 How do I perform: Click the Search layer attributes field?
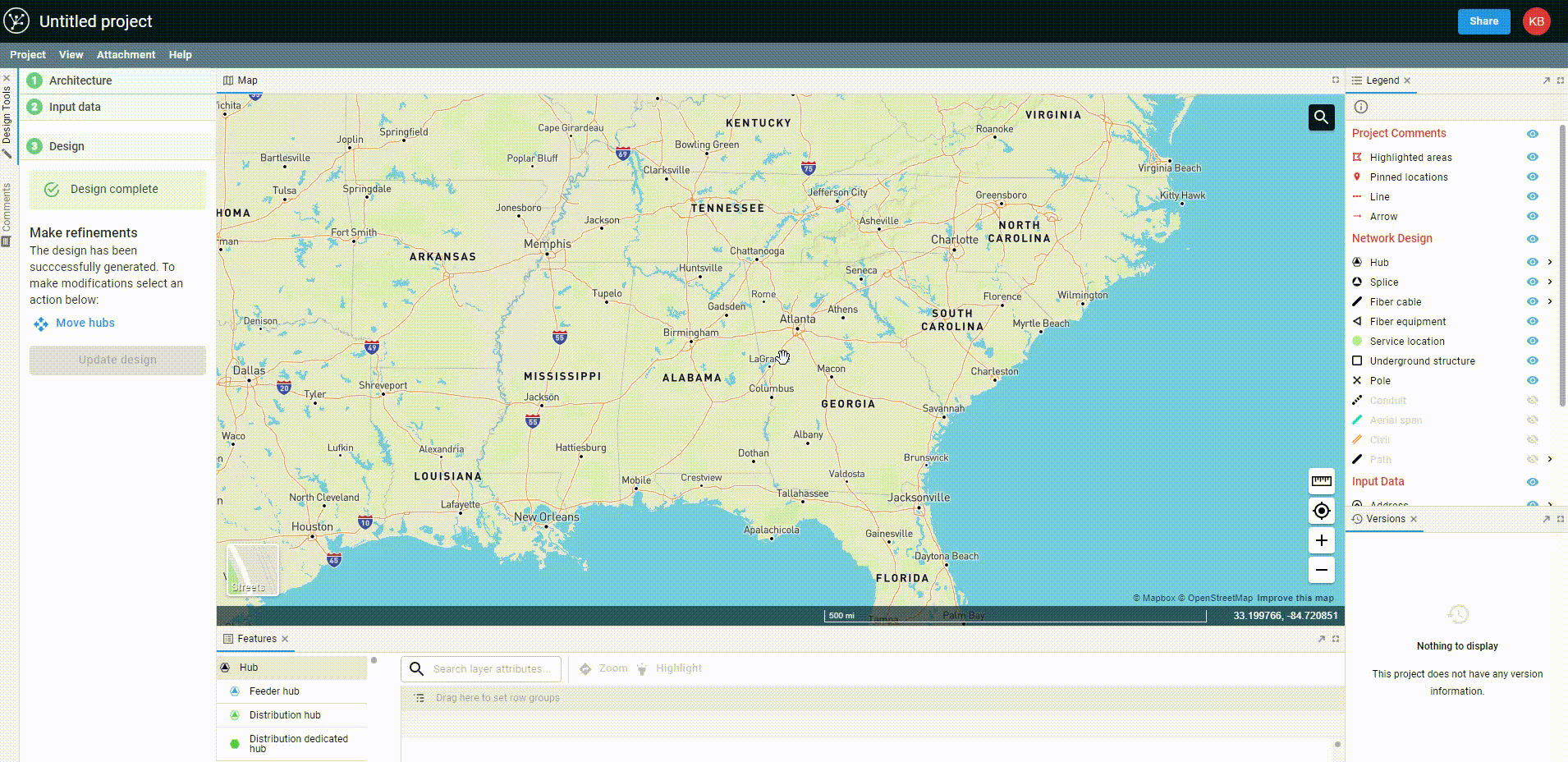pos(481,669)
